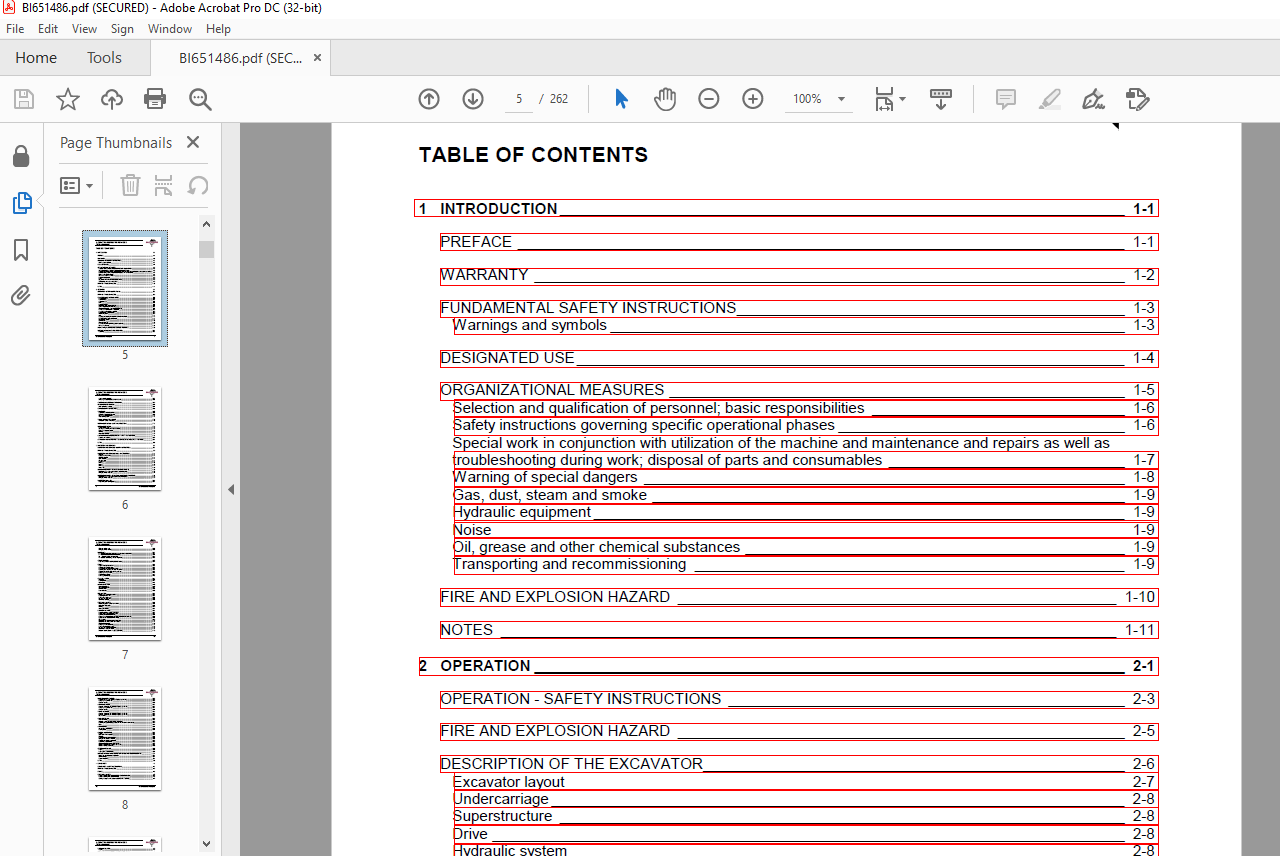Click the Warnings and symbols entry
1280x856 pixels.
(x=806, y=325)
